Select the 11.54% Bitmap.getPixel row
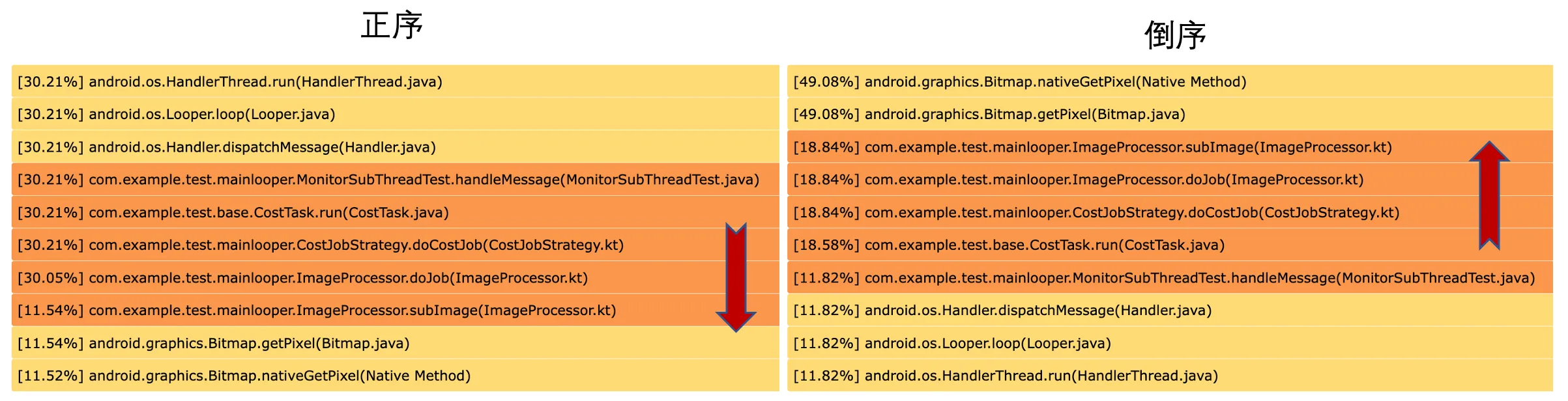This screenshot has height=401, width=1568. point(396,343)
